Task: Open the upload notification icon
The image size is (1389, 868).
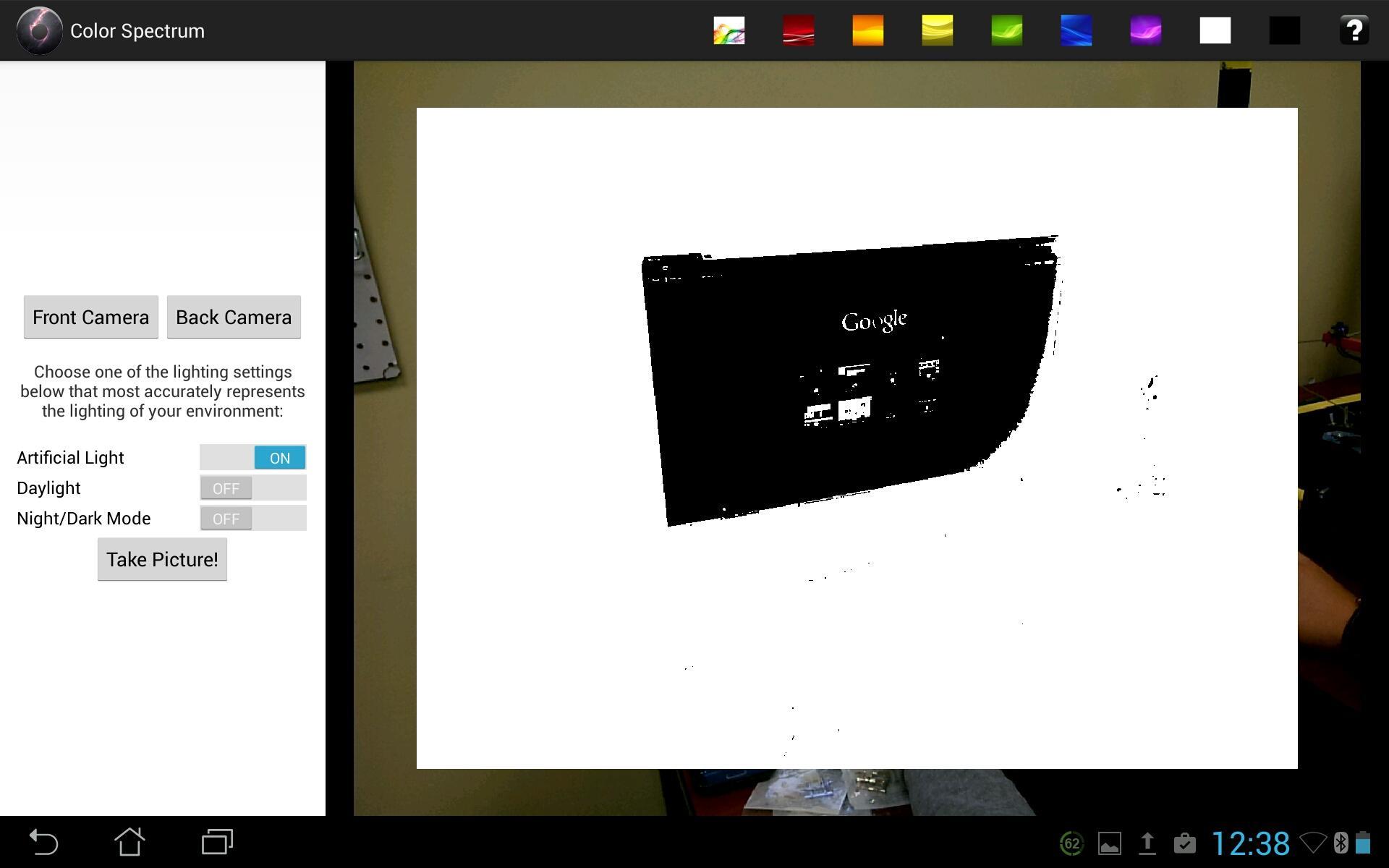Action: (x=1147, y=843)
